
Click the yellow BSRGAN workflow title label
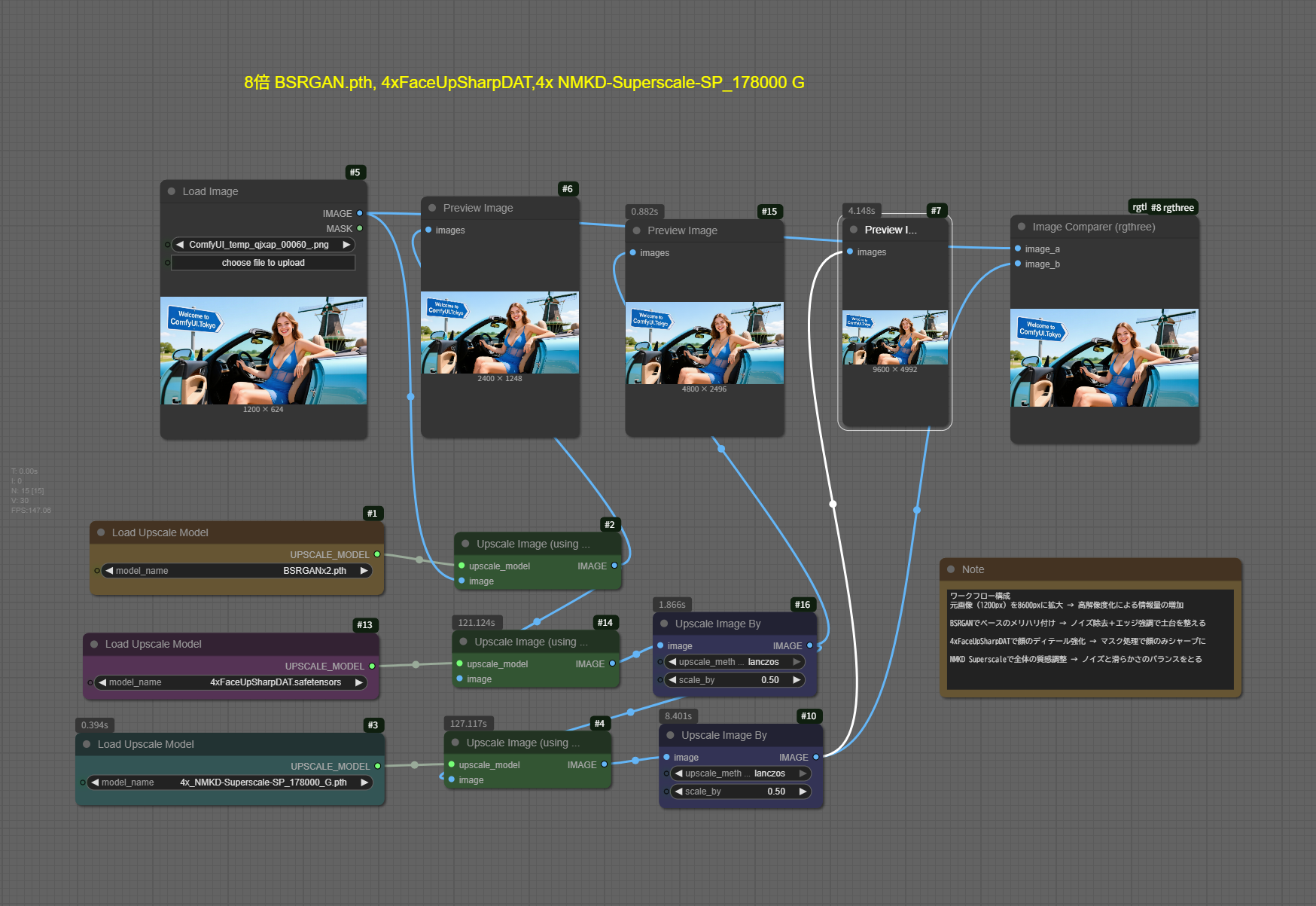(524, 83)
